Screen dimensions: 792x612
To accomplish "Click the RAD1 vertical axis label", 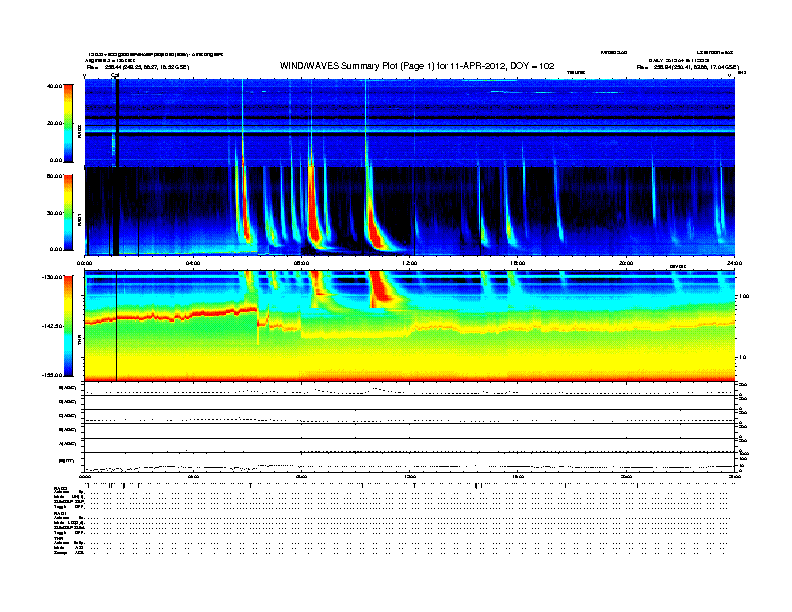I will click(79, 220).
